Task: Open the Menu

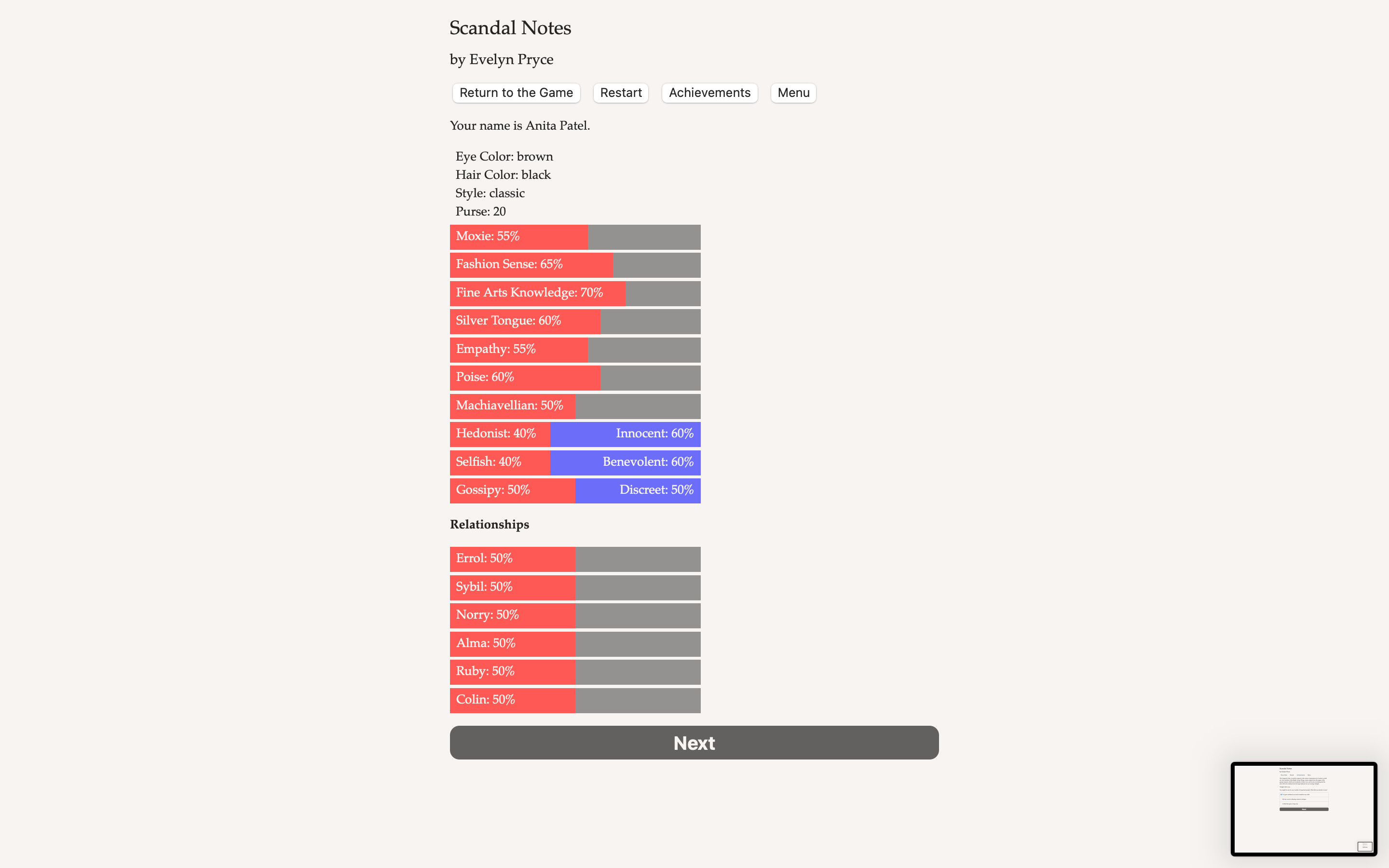Action: (x=793, y=93)
